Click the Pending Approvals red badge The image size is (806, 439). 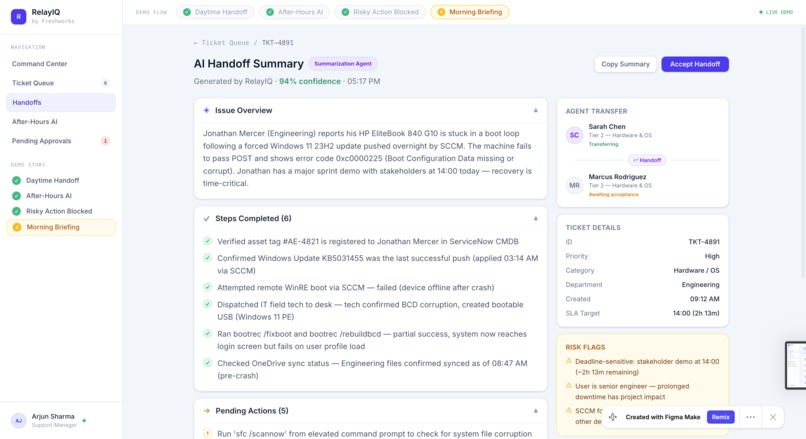[105, 141]
